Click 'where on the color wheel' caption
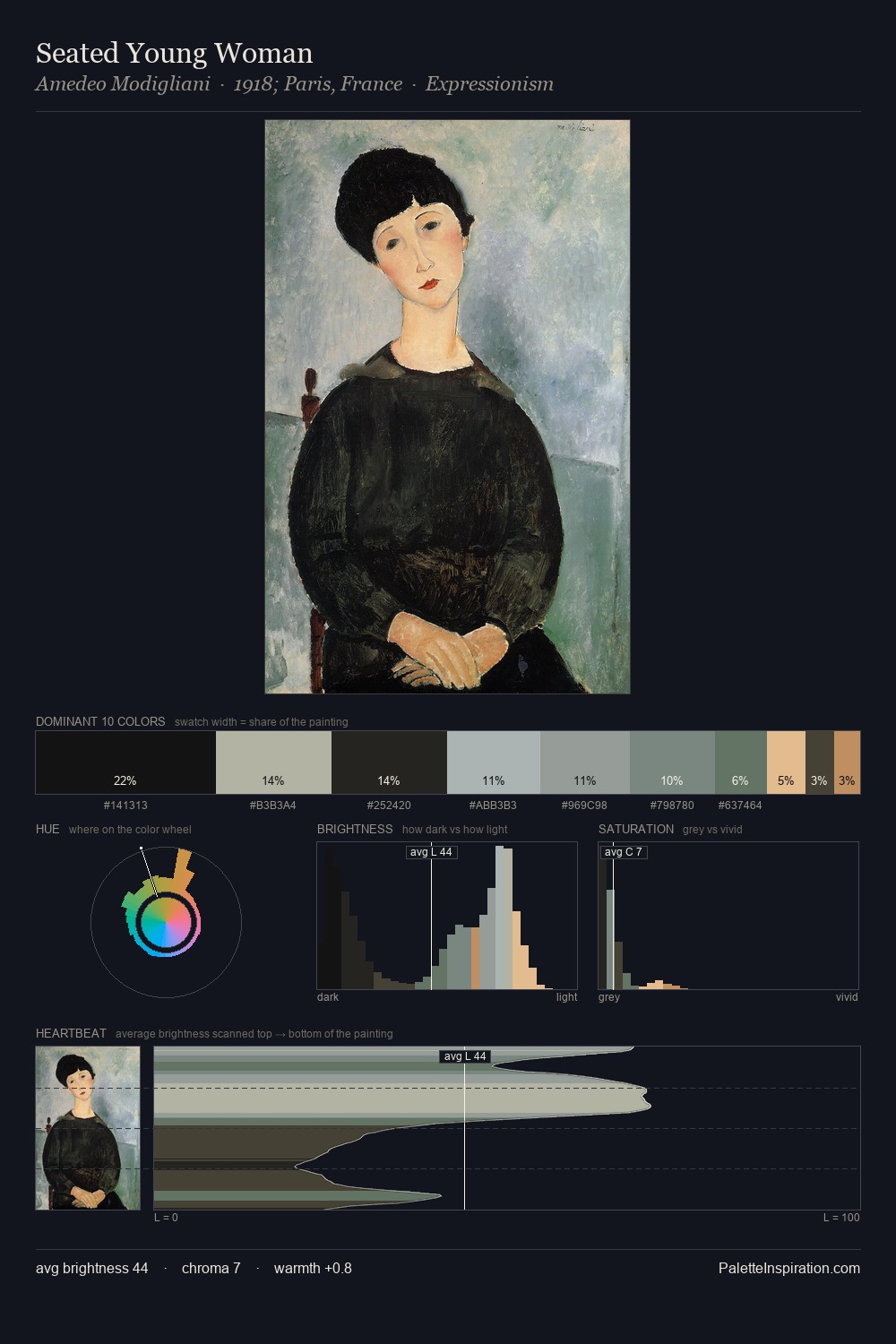Viewport: 896px width, 1344px height. (130, 830)
